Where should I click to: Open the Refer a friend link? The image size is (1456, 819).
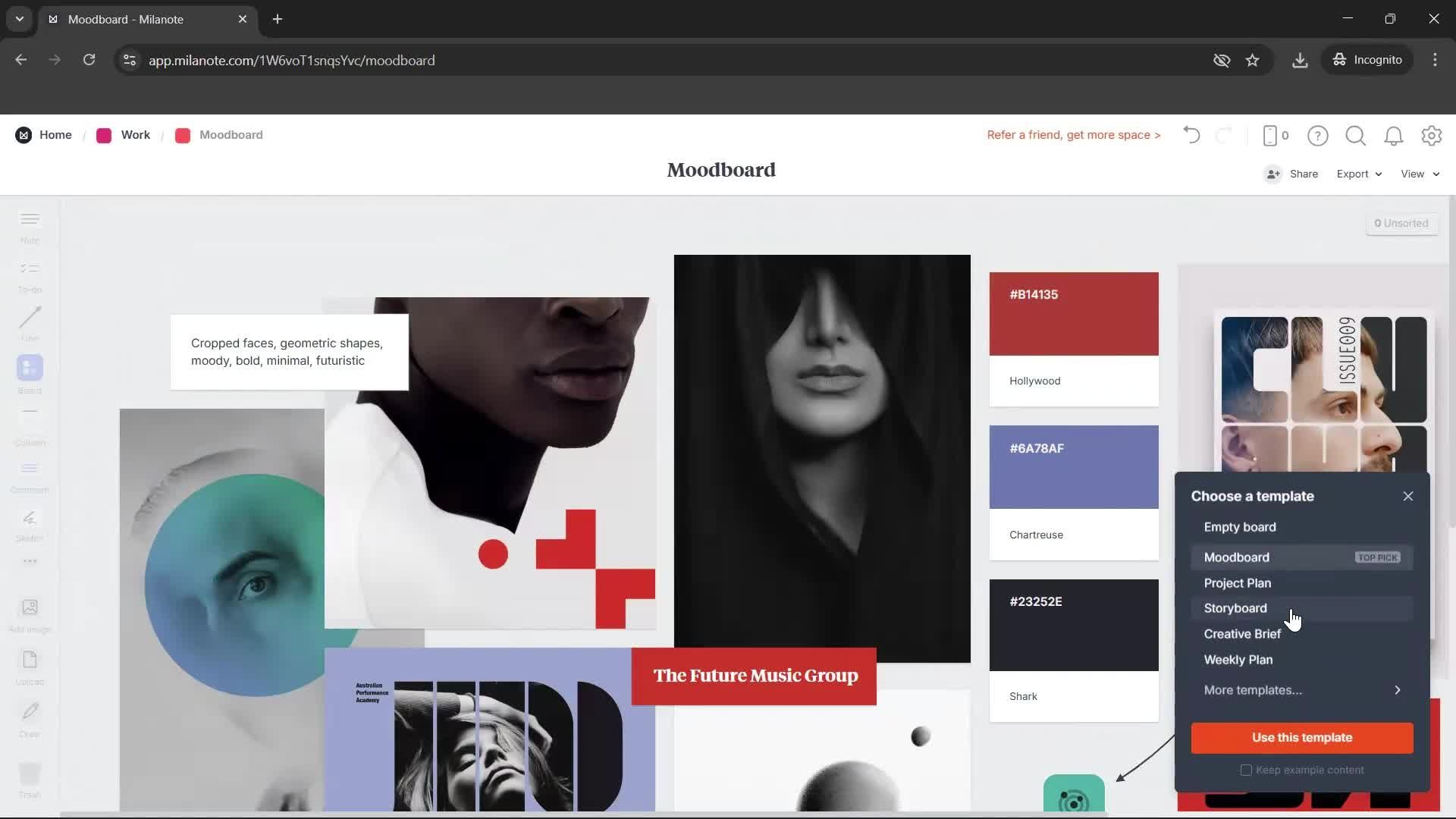[1073, 135]
